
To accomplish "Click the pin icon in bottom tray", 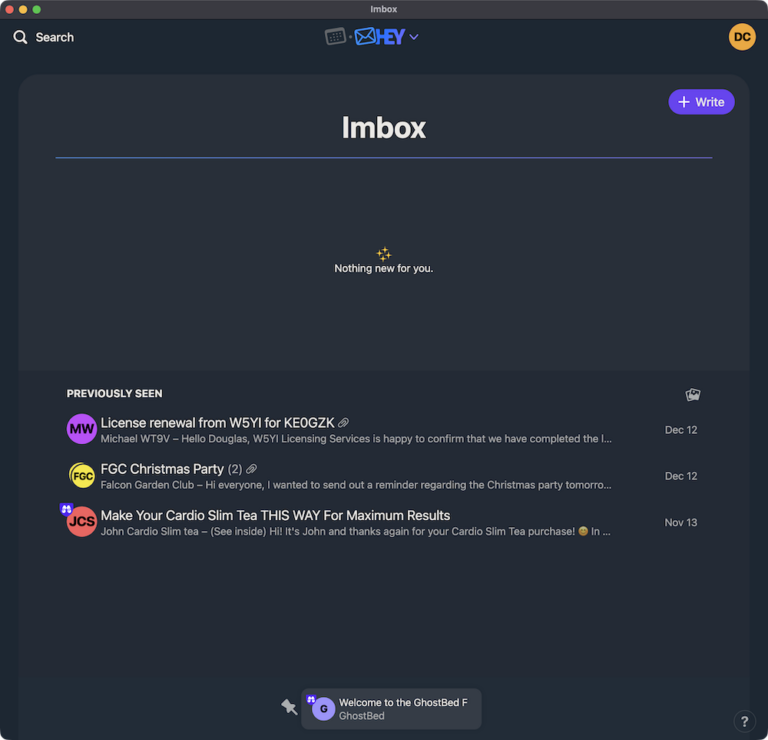I will [x=289, y=707].
